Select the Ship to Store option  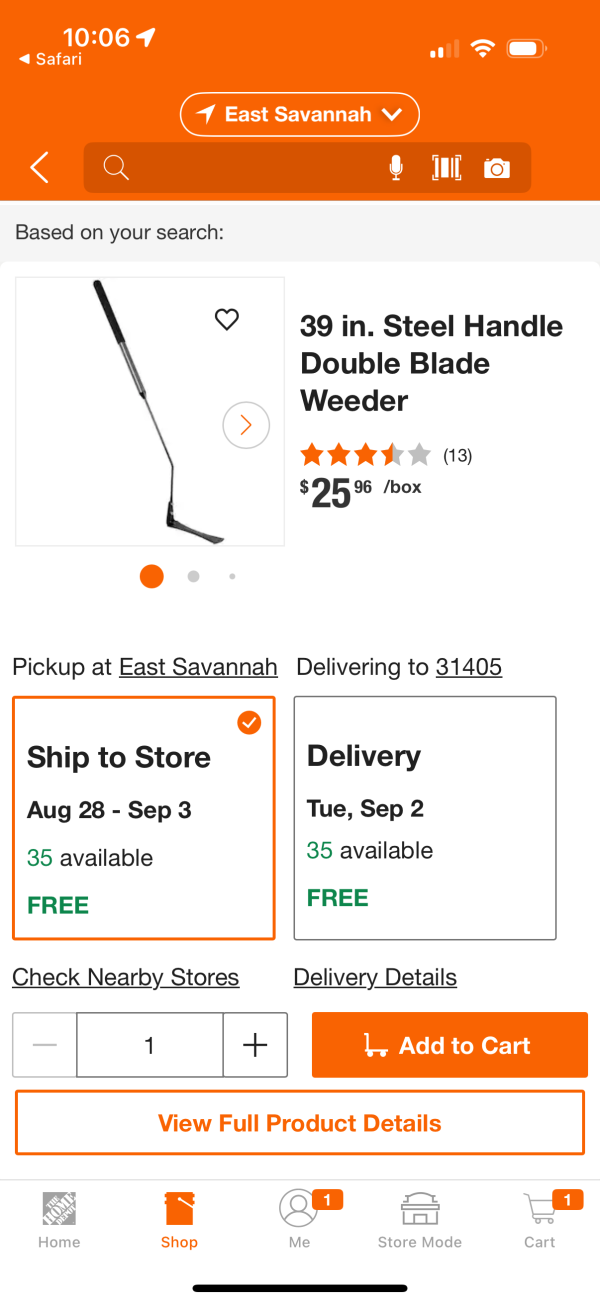click(143, 818)
